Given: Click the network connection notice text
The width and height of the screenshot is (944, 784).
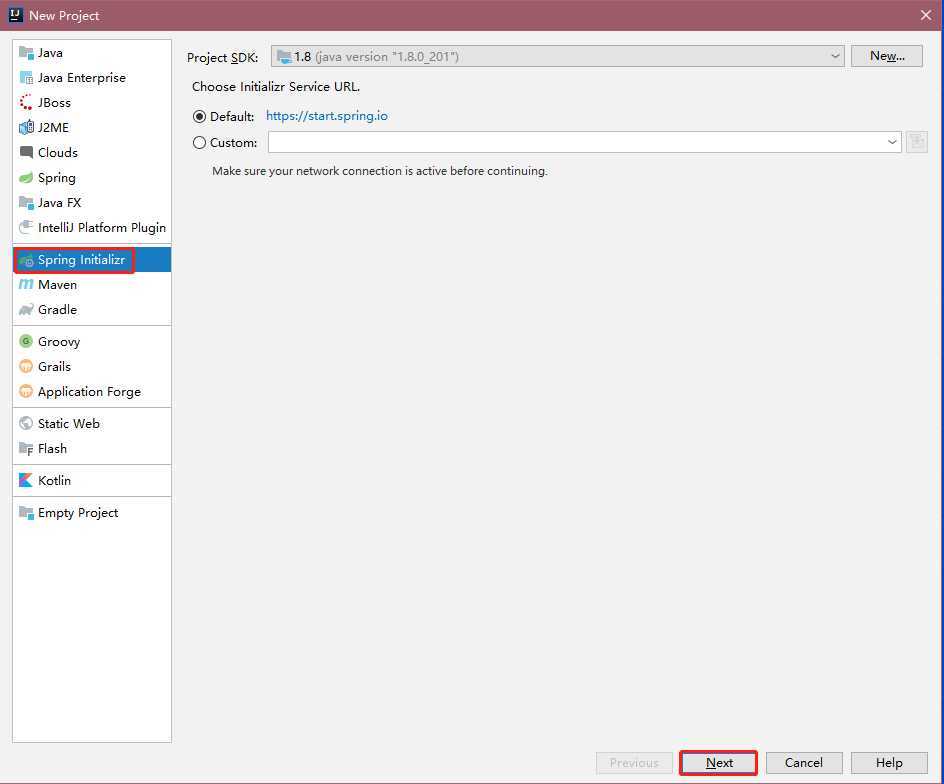Looking at the screenshot, I should click(380, 171).
